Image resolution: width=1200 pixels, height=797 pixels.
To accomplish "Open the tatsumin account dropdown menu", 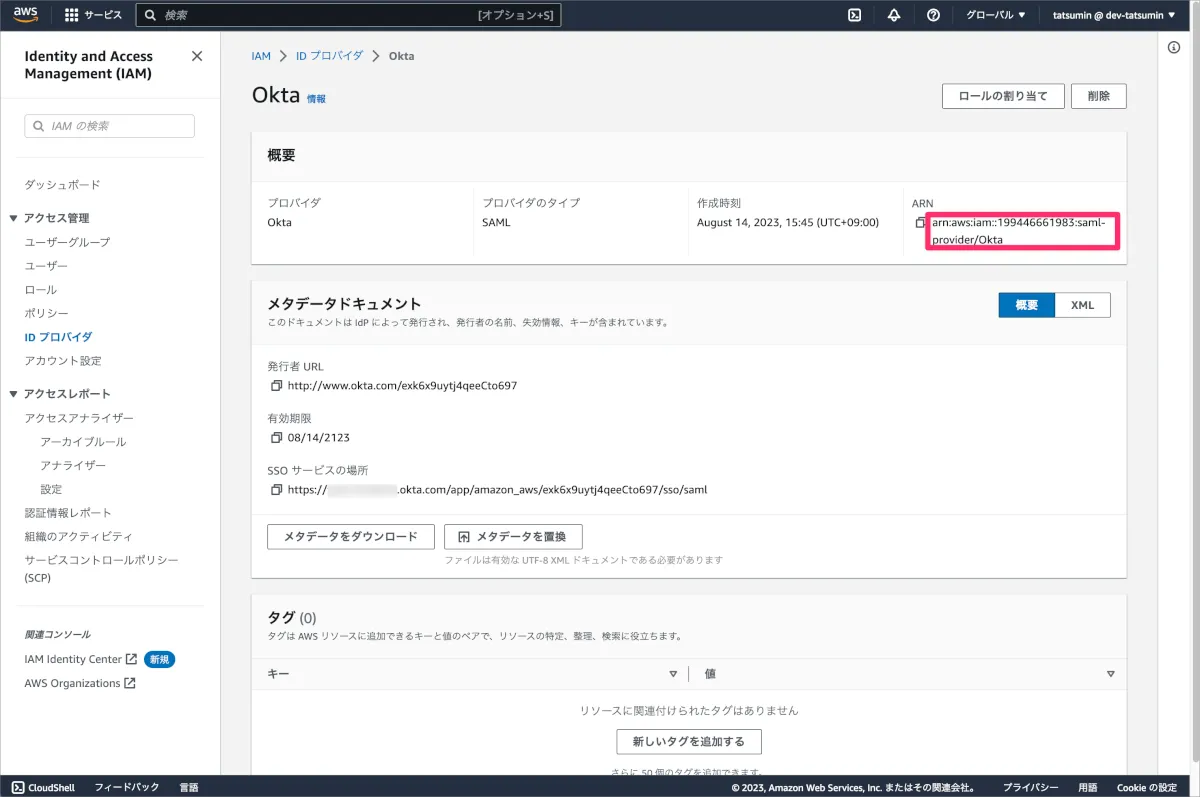I will 1113,15.
